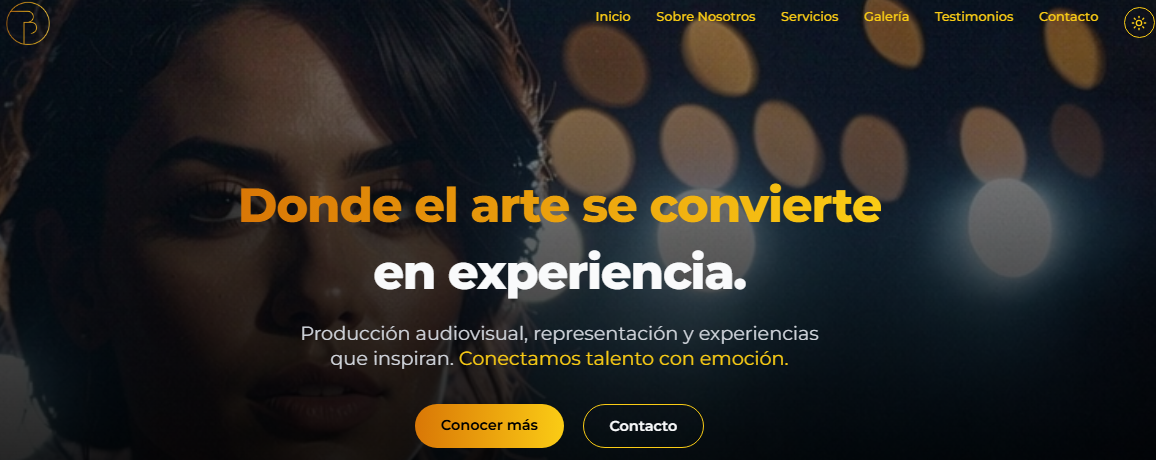1156x460 pixels.
Task: Open the Galería nav link
Action: coord(886,17)
